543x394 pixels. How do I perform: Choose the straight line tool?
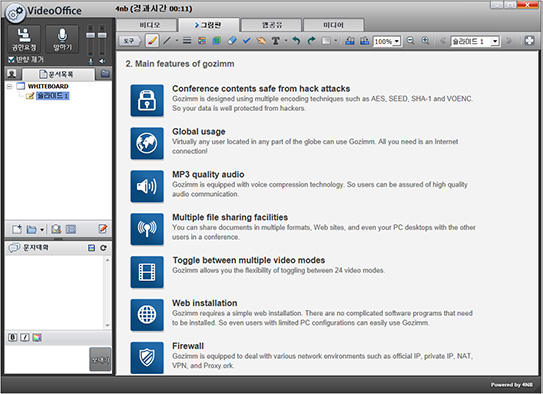point(167,41)
